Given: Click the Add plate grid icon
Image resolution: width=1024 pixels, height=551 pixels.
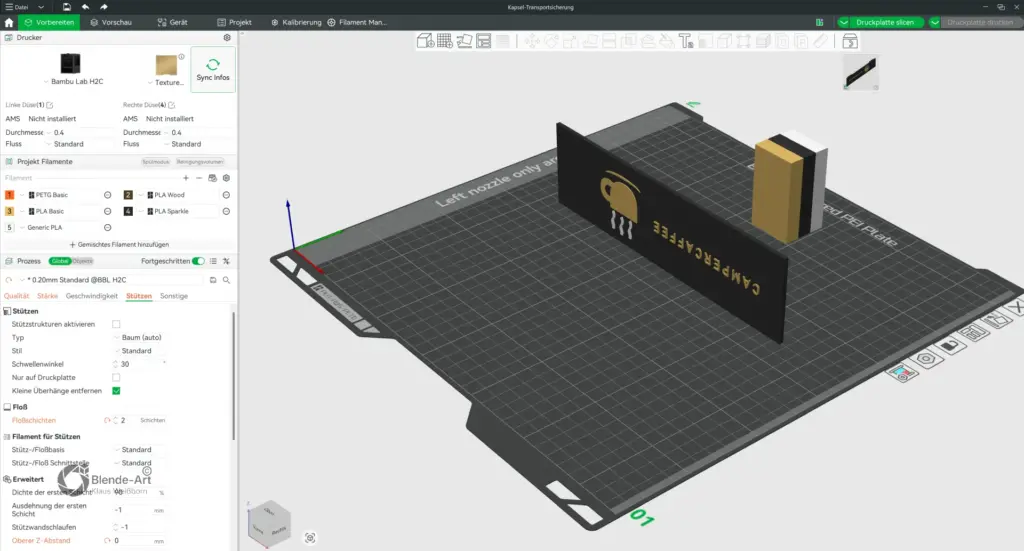Looking at the screenshot, I should click(x=445, y=41).
